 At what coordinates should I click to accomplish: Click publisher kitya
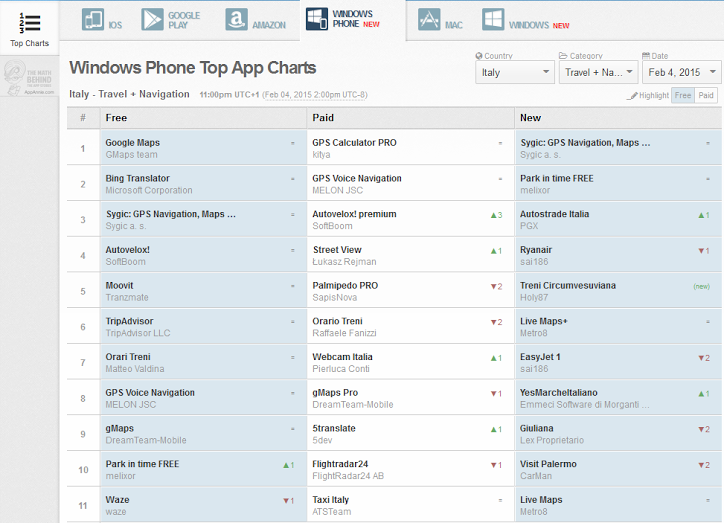pyautogui.click(x=321, y=155)
